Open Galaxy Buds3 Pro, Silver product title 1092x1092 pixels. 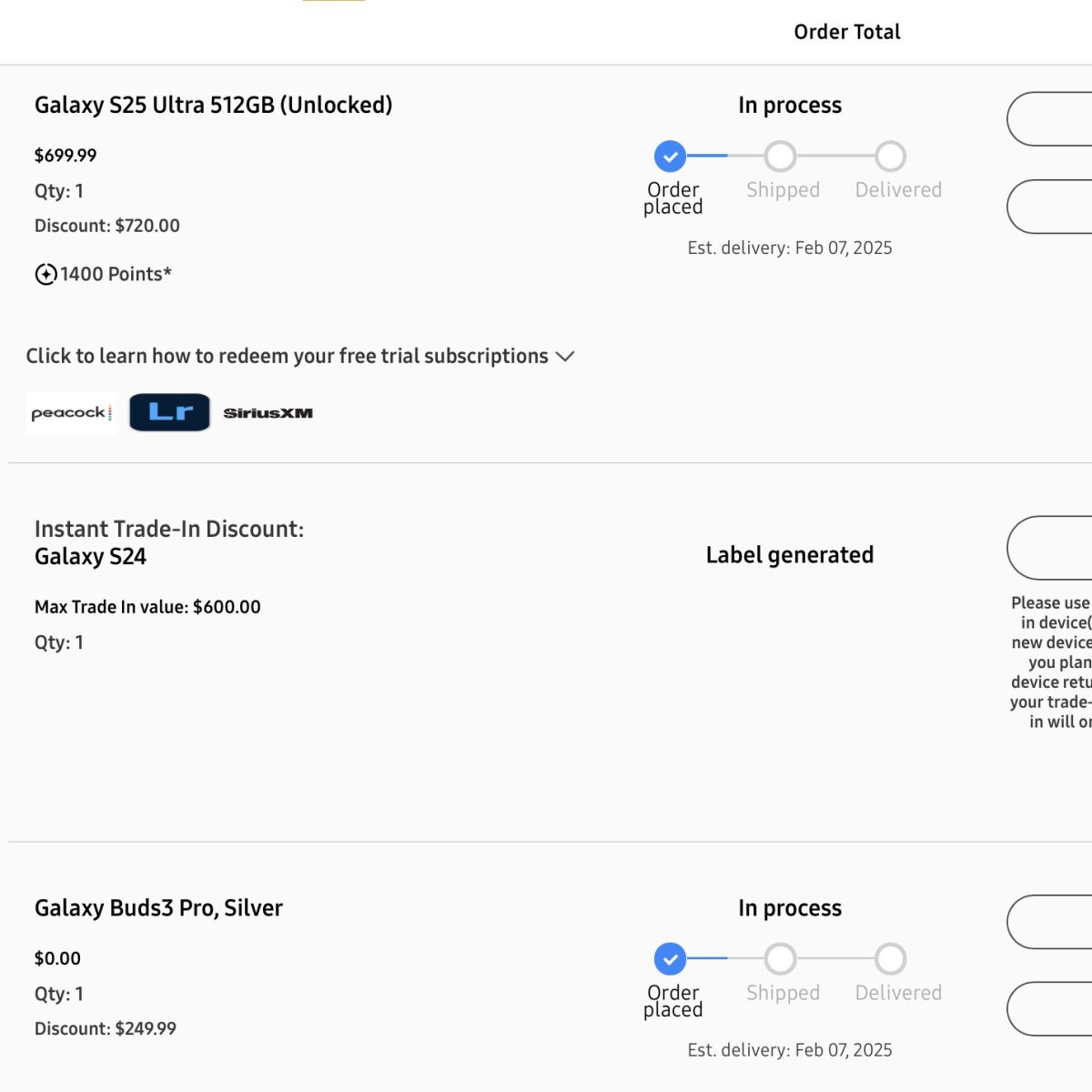pyautogui.click(x=158, y=908)
